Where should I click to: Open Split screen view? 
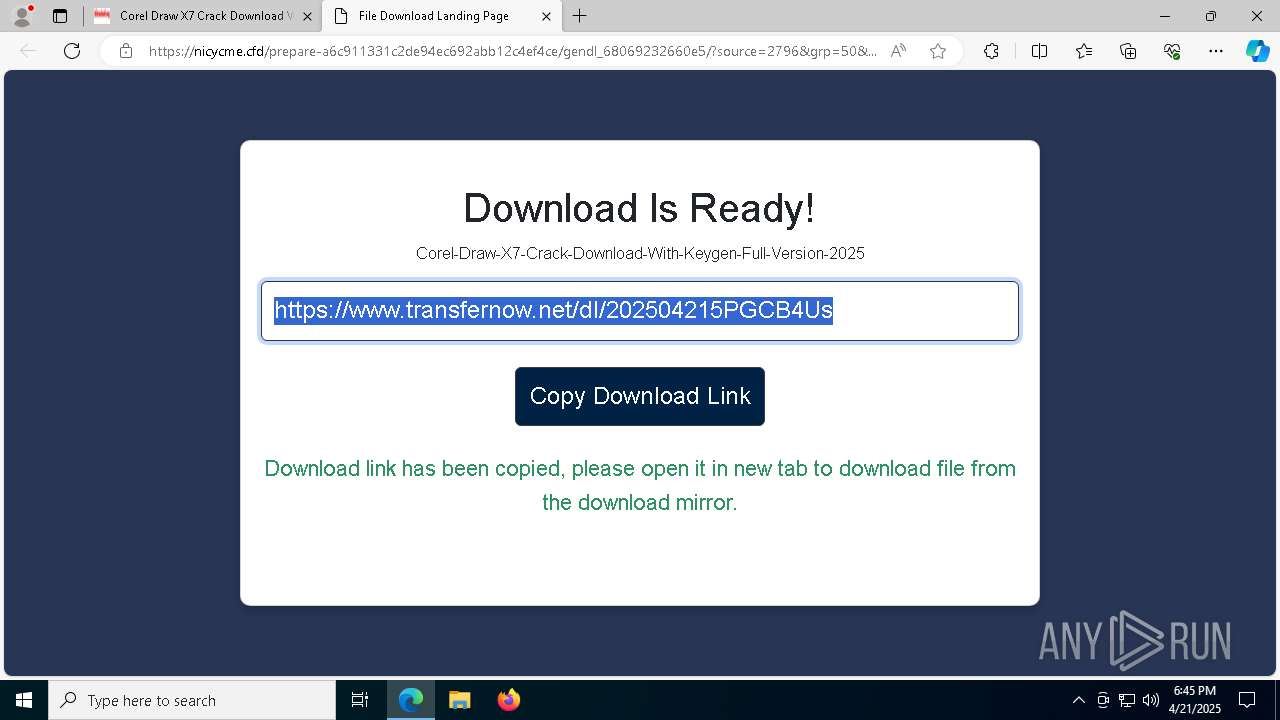click(x=1039, y=51)
